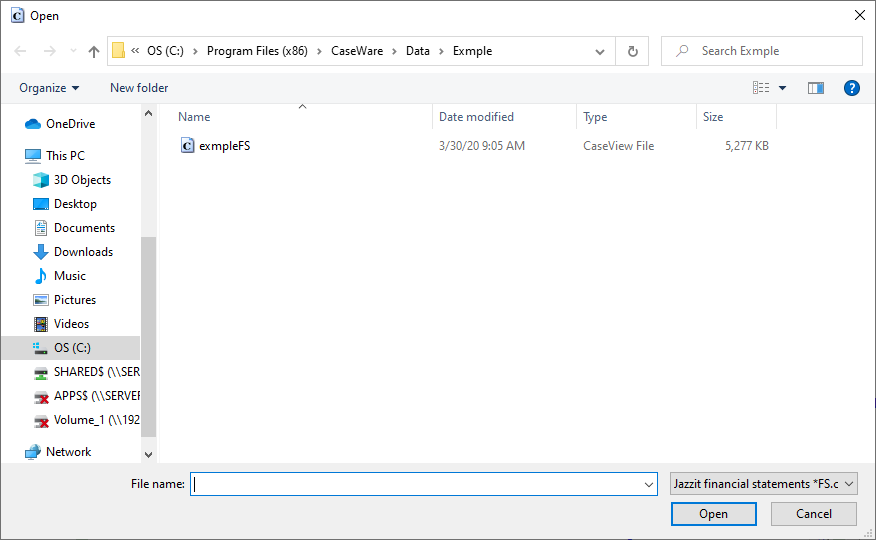
Task: Expand the address bar history dropdown
Action: click(x=599, y=51)
